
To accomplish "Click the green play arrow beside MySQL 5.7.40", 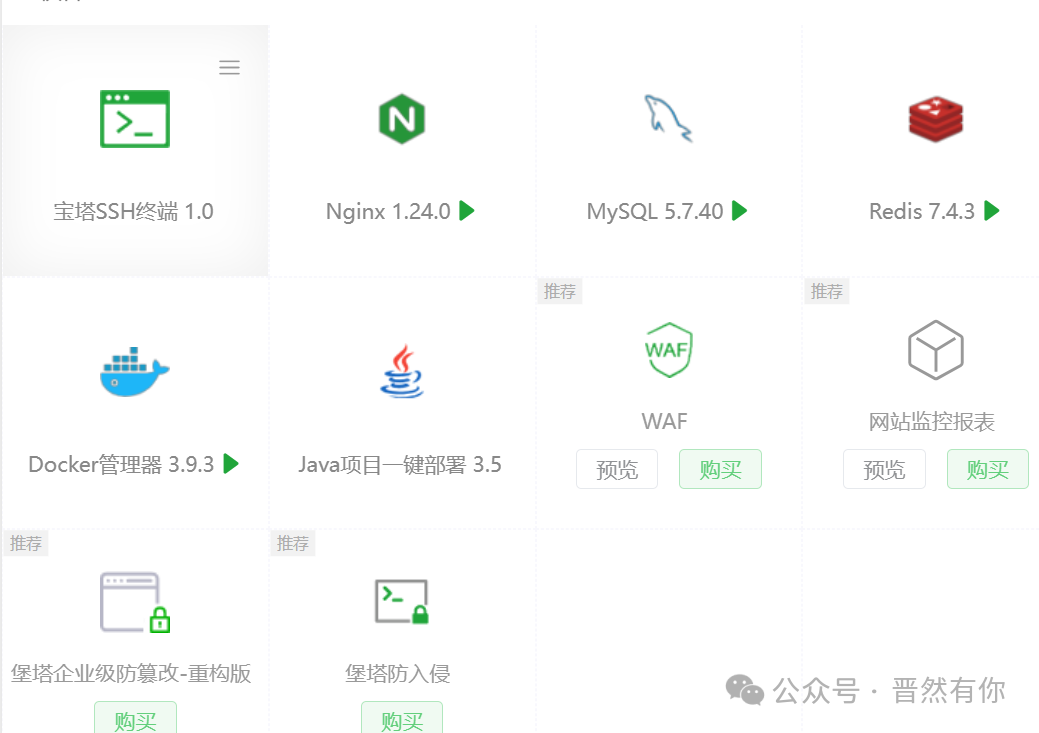I will point(739,211).
